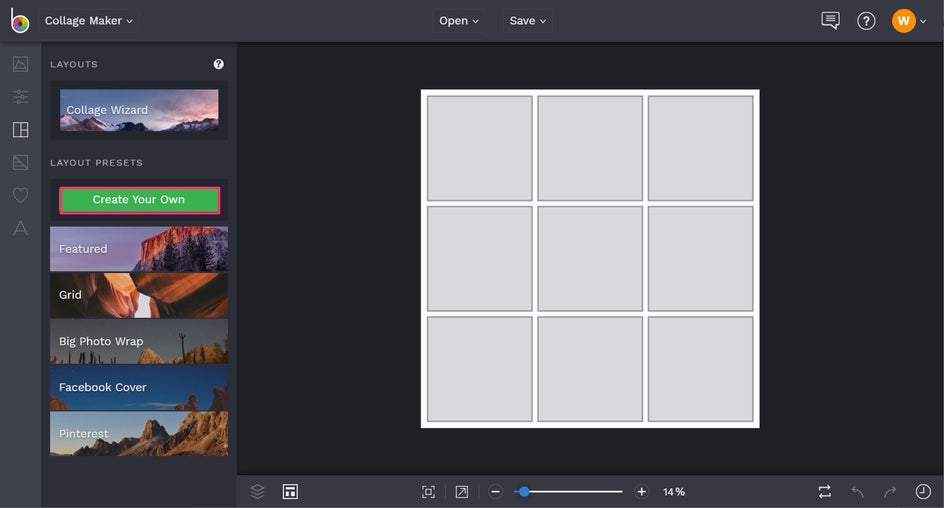Click the fullscreen arrow icon

pyautogui.click(x=462, y=492)
